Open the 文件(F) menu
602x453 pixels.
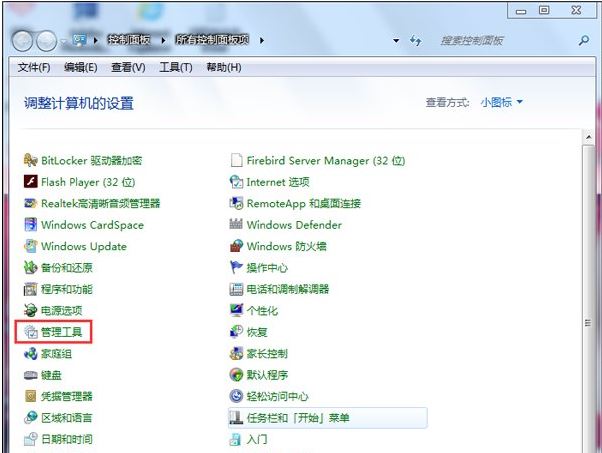pos(34,68)
